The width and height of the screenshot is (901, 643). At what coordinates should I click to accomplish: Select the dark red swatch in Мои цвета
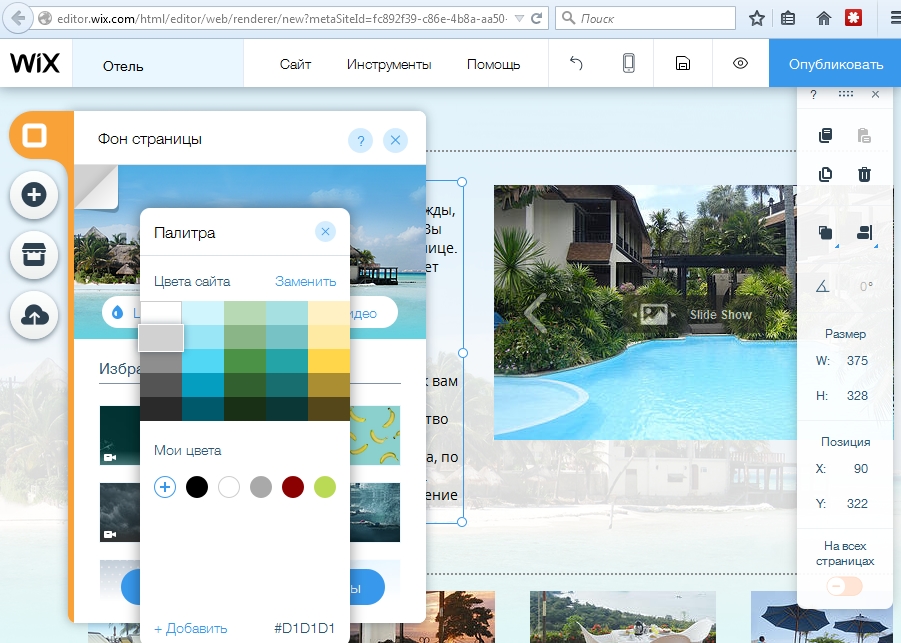pyautogui.click(x=292, y=487)
